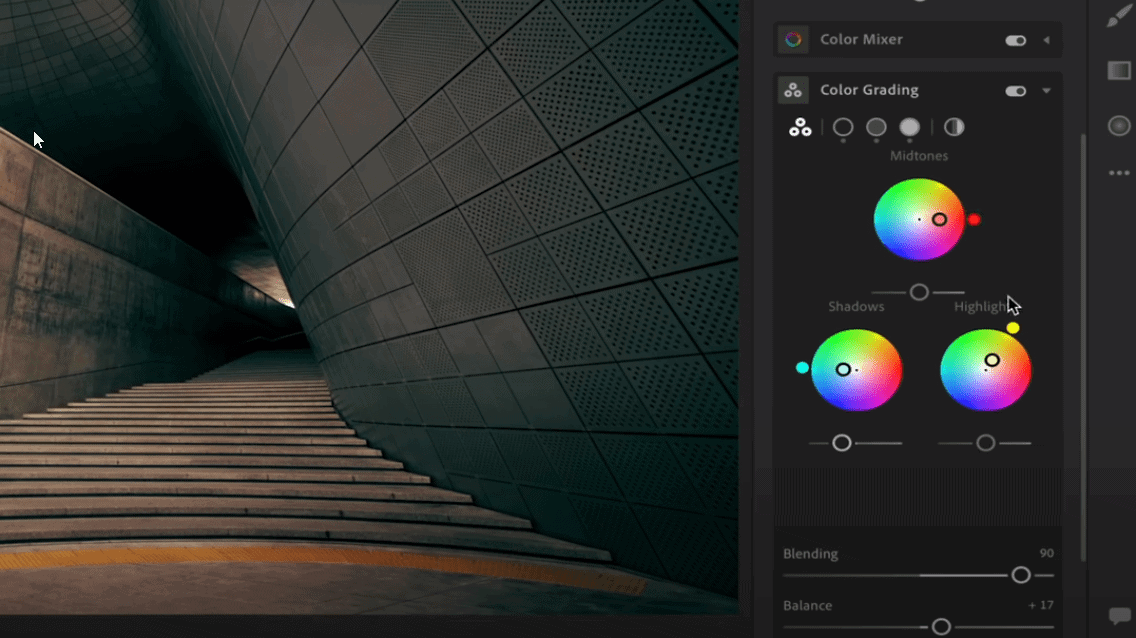Click the Color Grading panel icon

[x=794, y=90]
